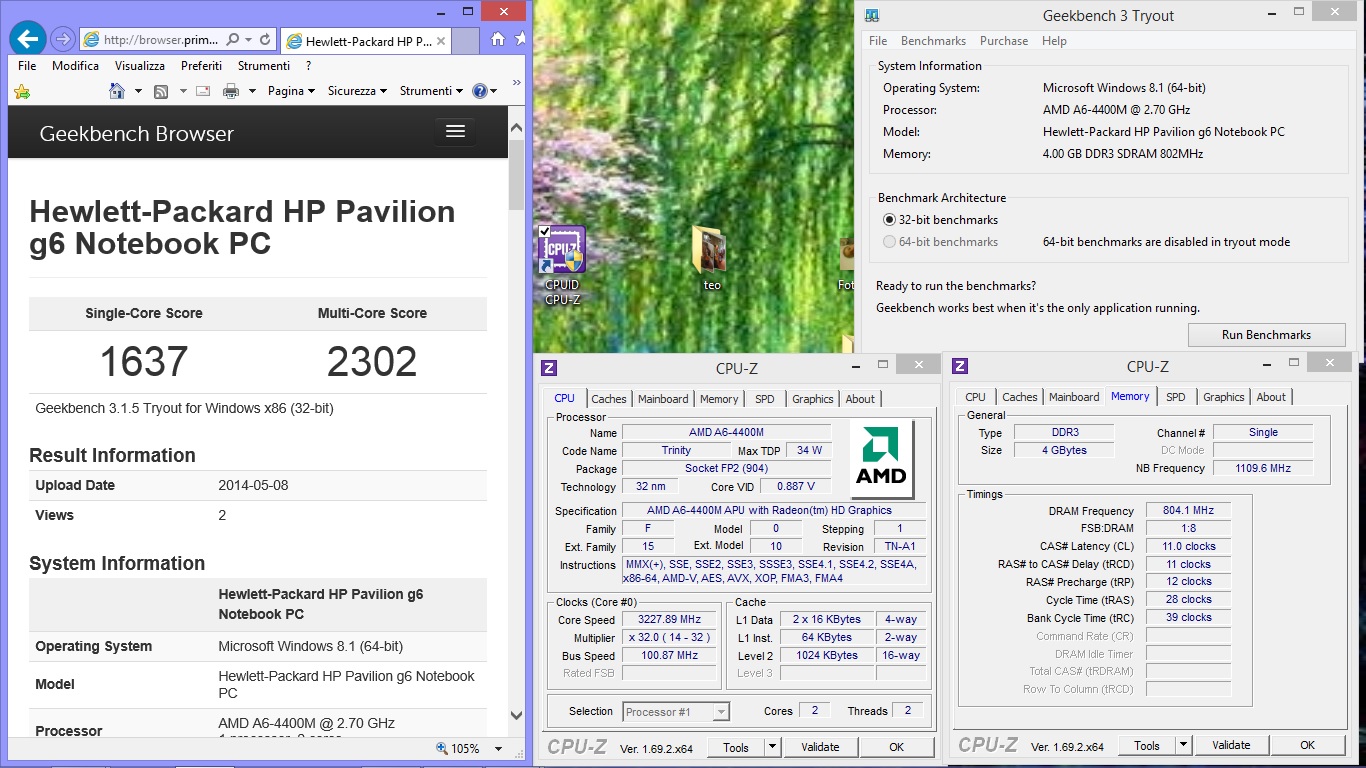This screenshot has height=768, width=1366.
Task: Open the Preferiti menu in IE
Action: (x=202, y=66)
